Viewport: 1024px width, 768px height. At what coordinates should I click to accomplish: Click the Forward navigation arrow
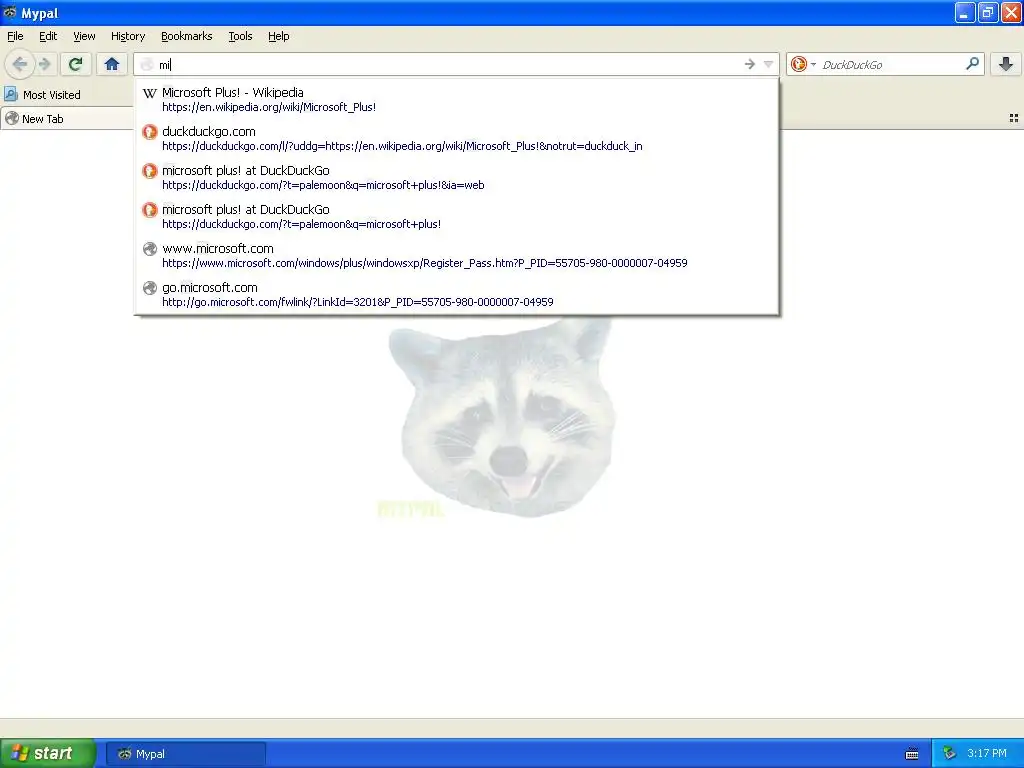point(45,64)
